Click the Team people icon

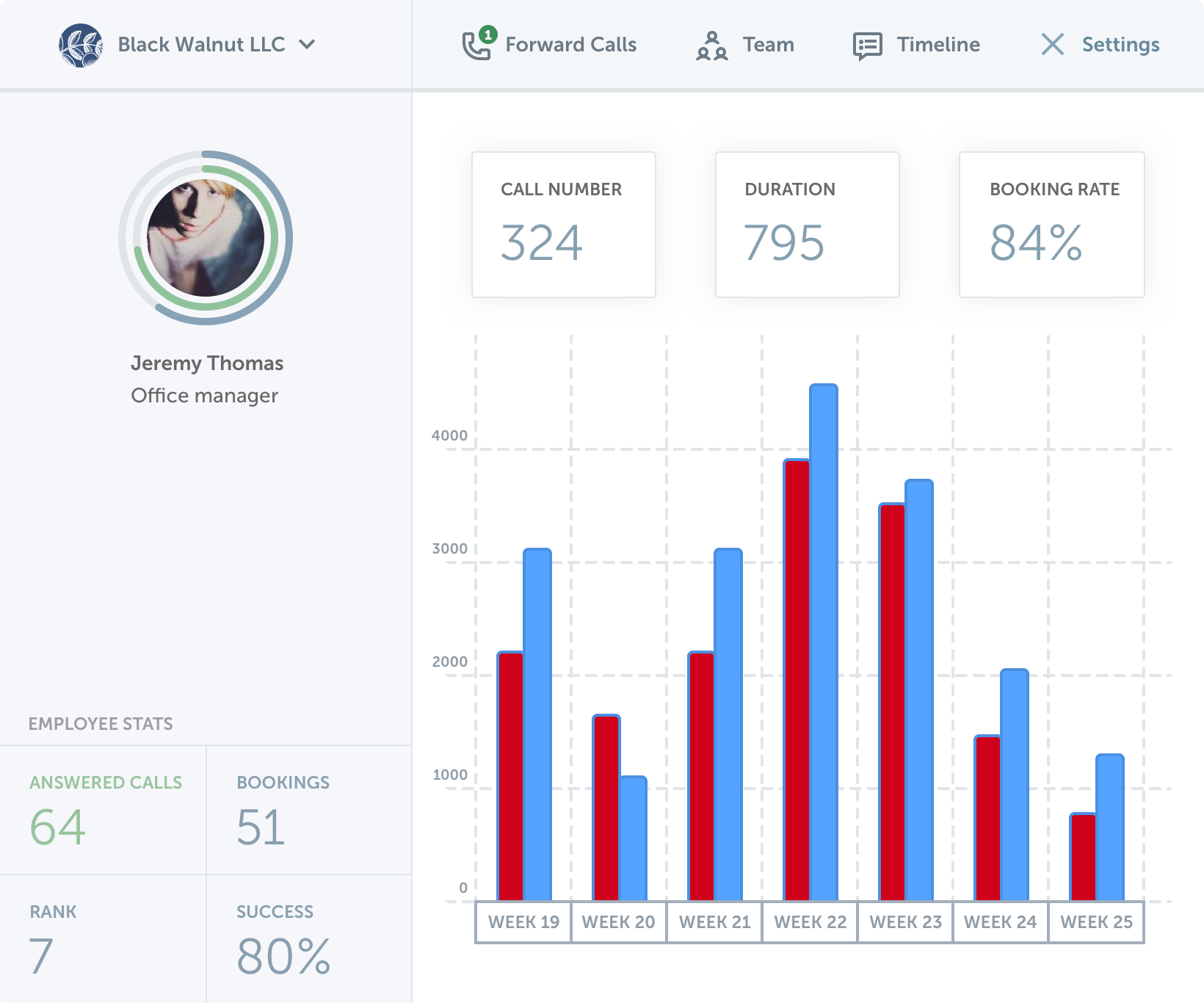click(711, 46)
